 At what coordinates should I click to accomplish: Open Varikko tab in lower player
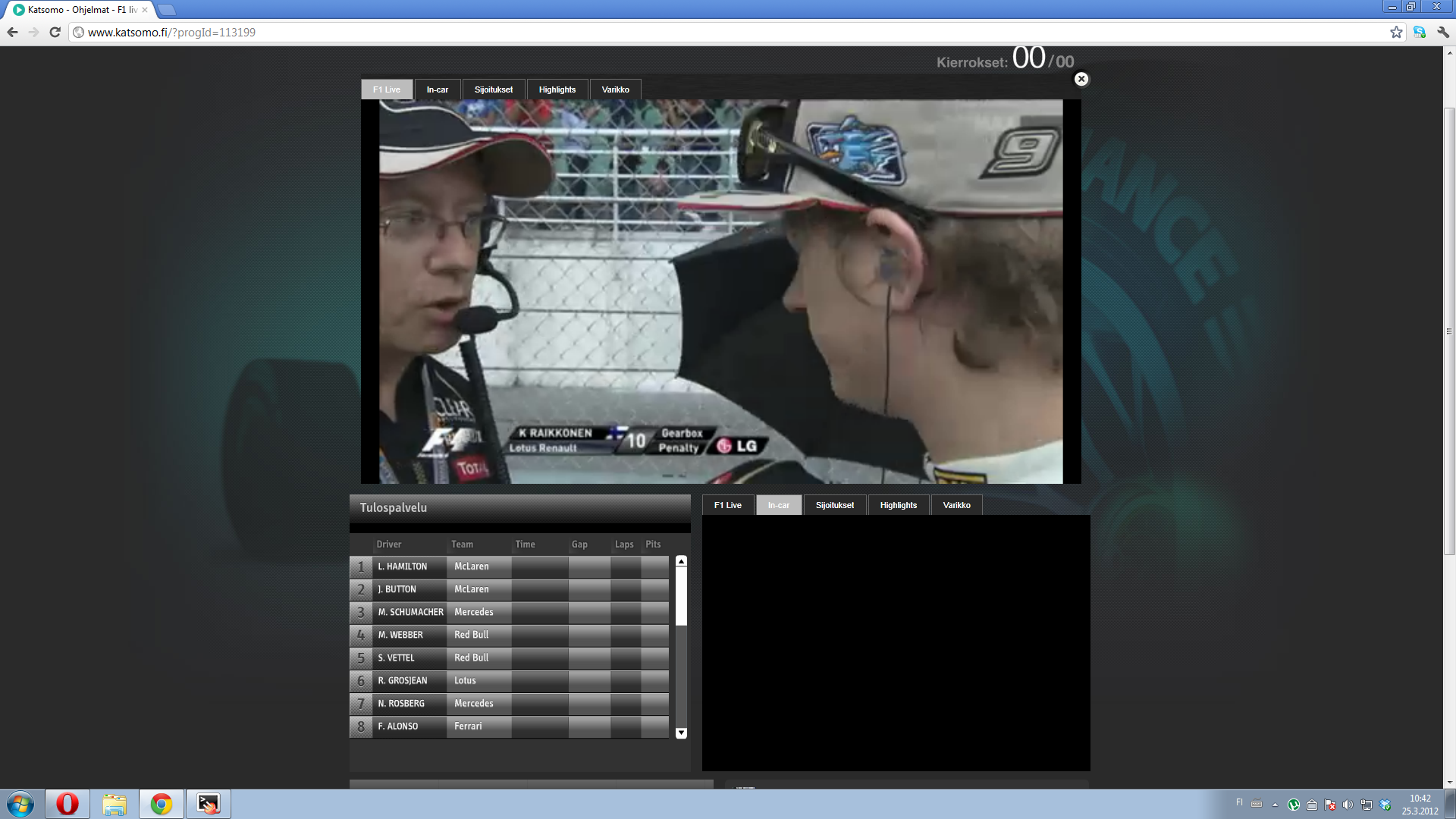[x=956, y=505]
